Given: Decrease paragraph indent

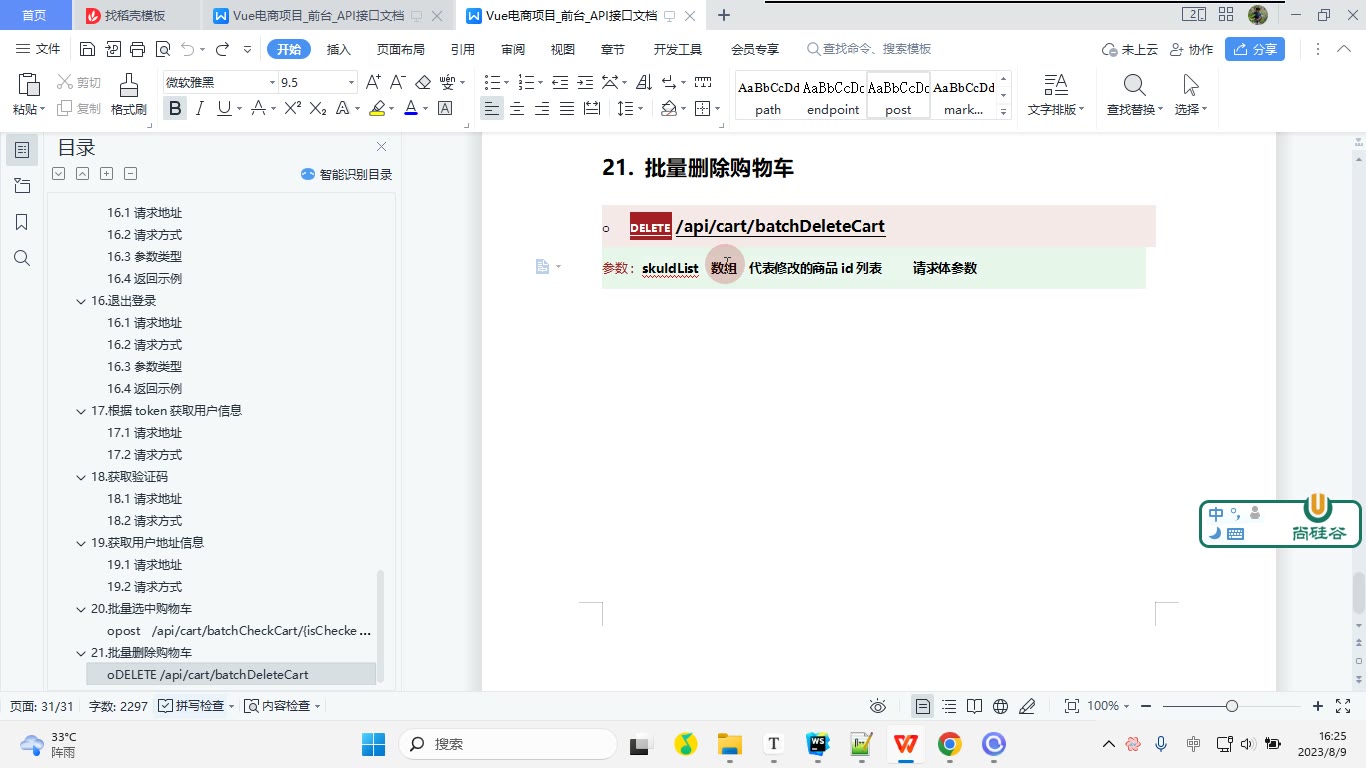Looking at the screenshot, I should [x=560, y=82].
